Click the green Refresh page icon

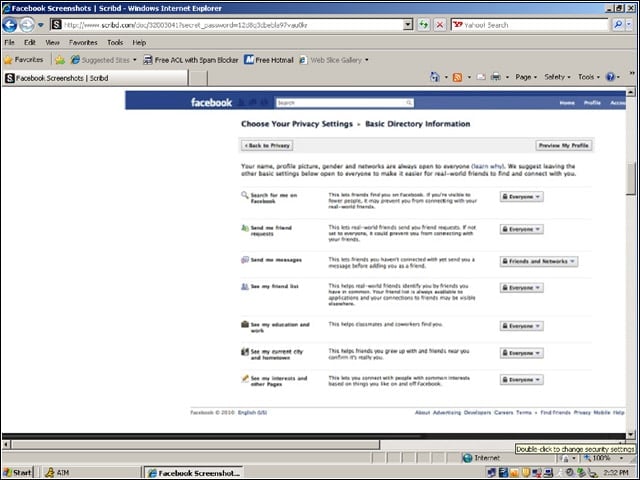424,25
